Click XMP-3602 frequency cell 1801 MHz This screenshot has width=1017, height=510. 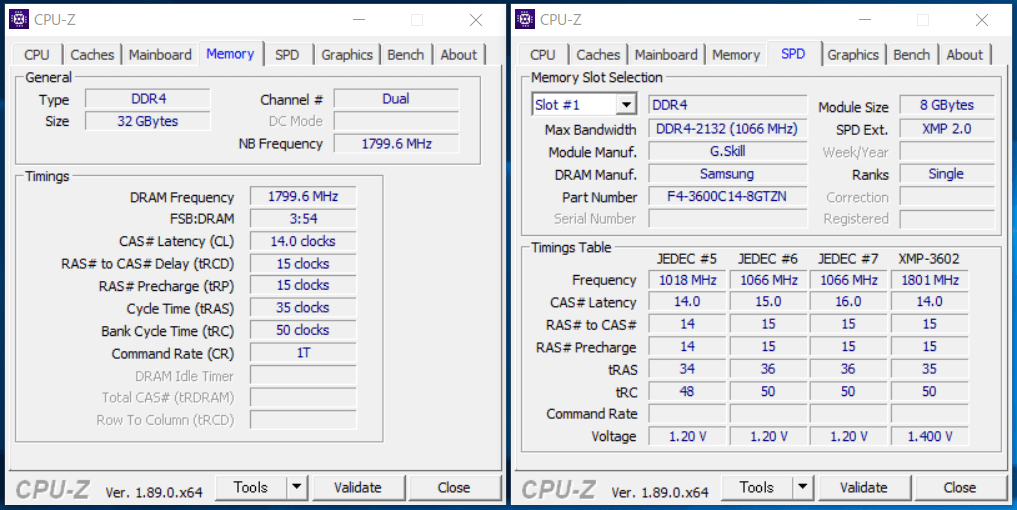pyautogui.click(x=929, y=280)
